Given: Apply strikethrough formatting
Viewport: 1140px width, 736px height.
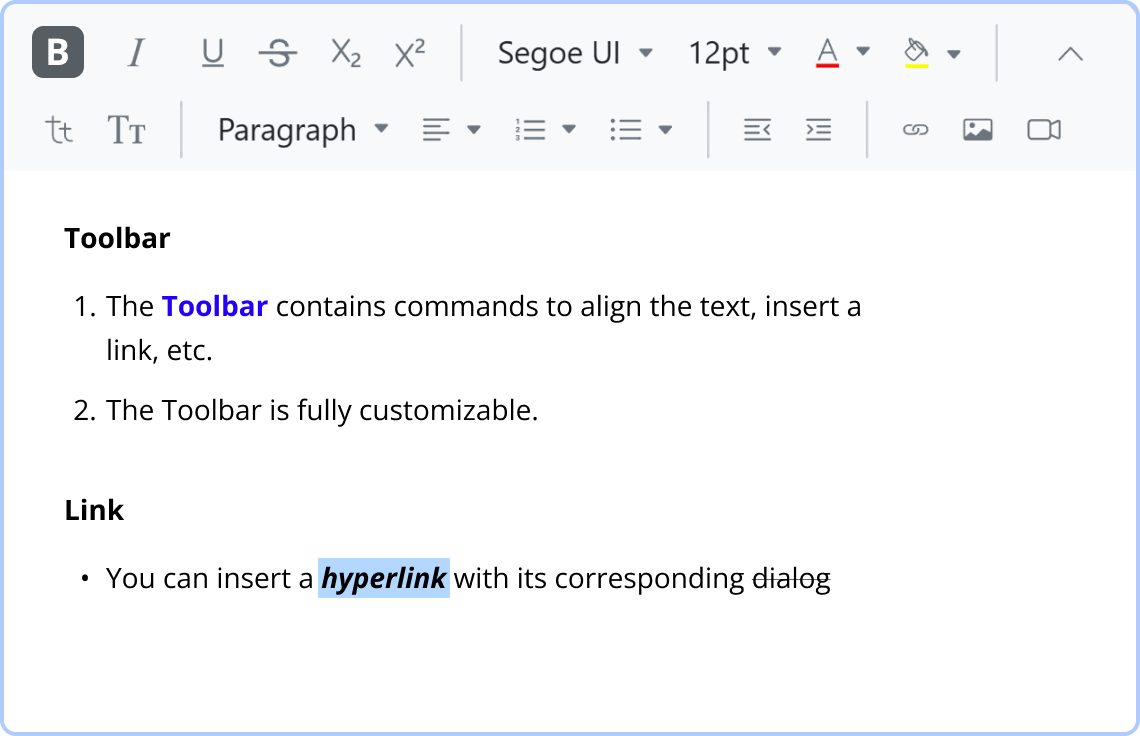Looking at the screenshot, I should 278,53.
